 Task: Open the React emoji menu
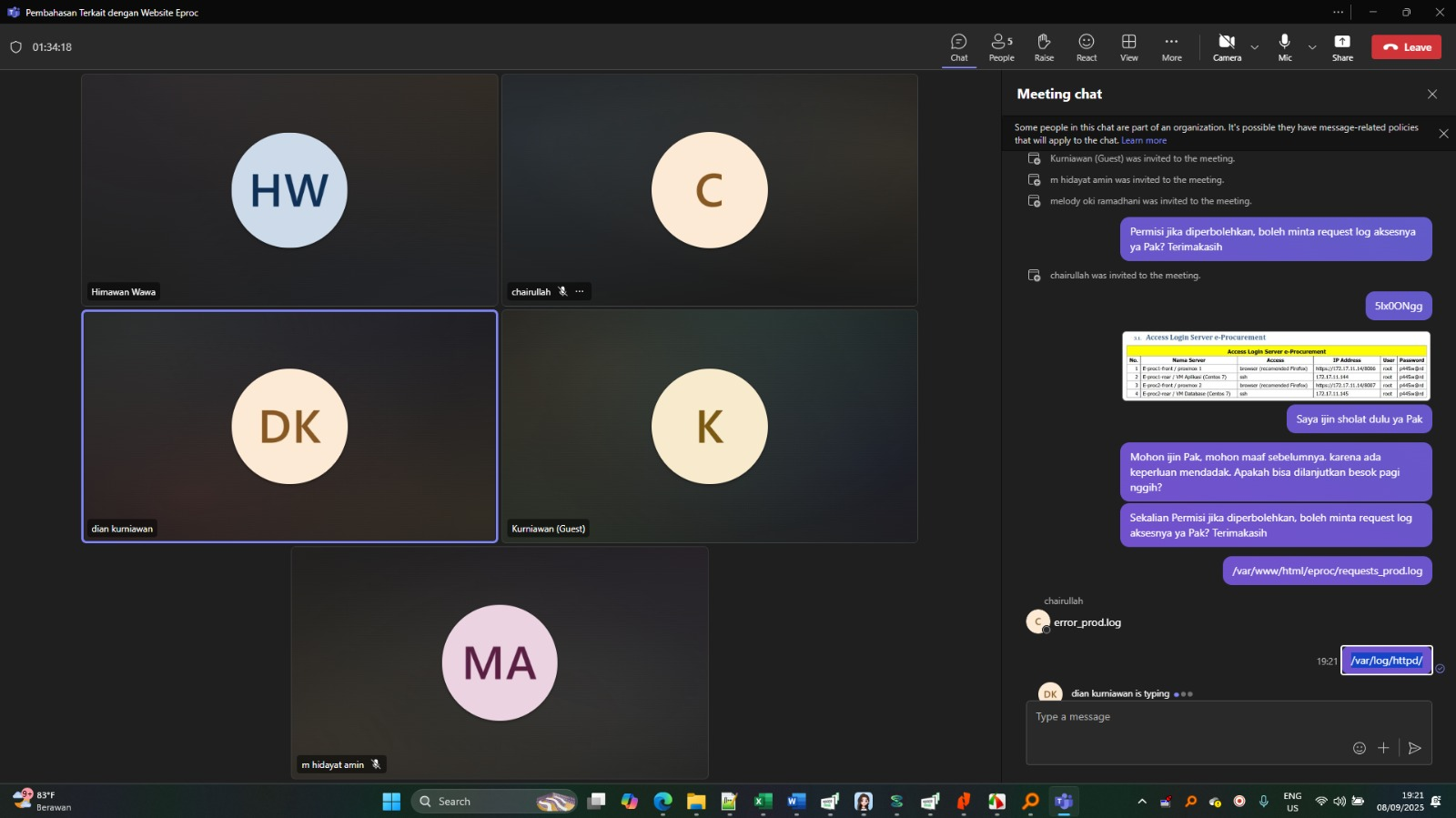coord(1087,47)
